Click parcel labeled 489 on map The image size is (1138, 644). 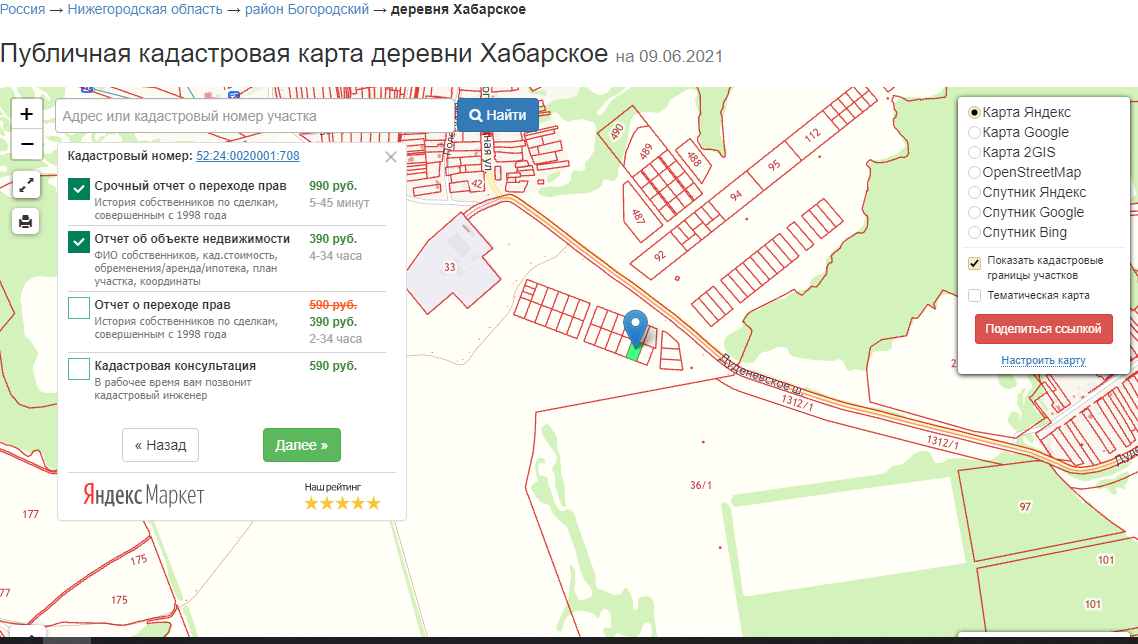tap(646, 151)
